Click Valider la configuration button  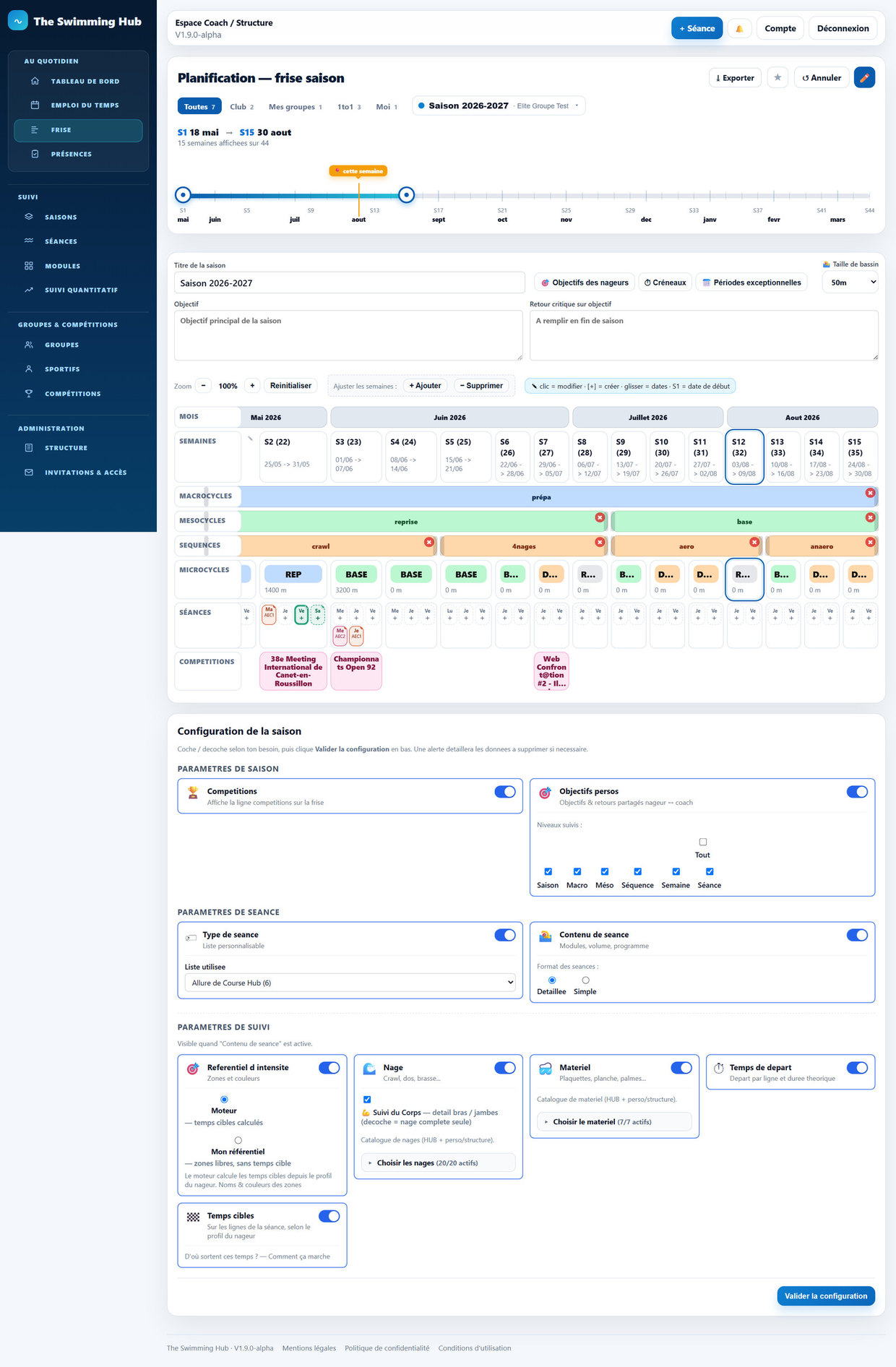826,1296
